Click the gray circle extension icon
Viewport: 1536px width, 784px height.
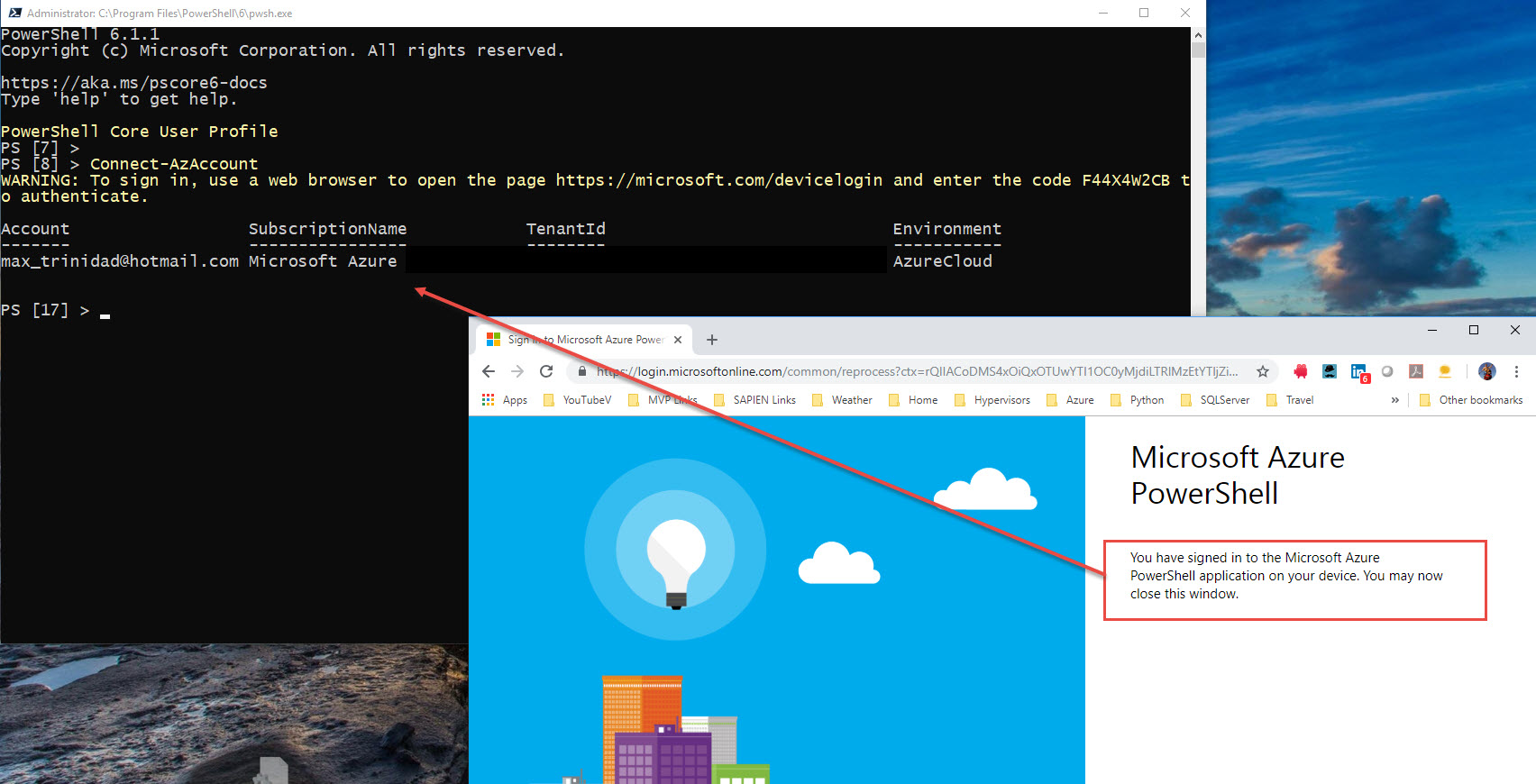(x=1387, y=371)
